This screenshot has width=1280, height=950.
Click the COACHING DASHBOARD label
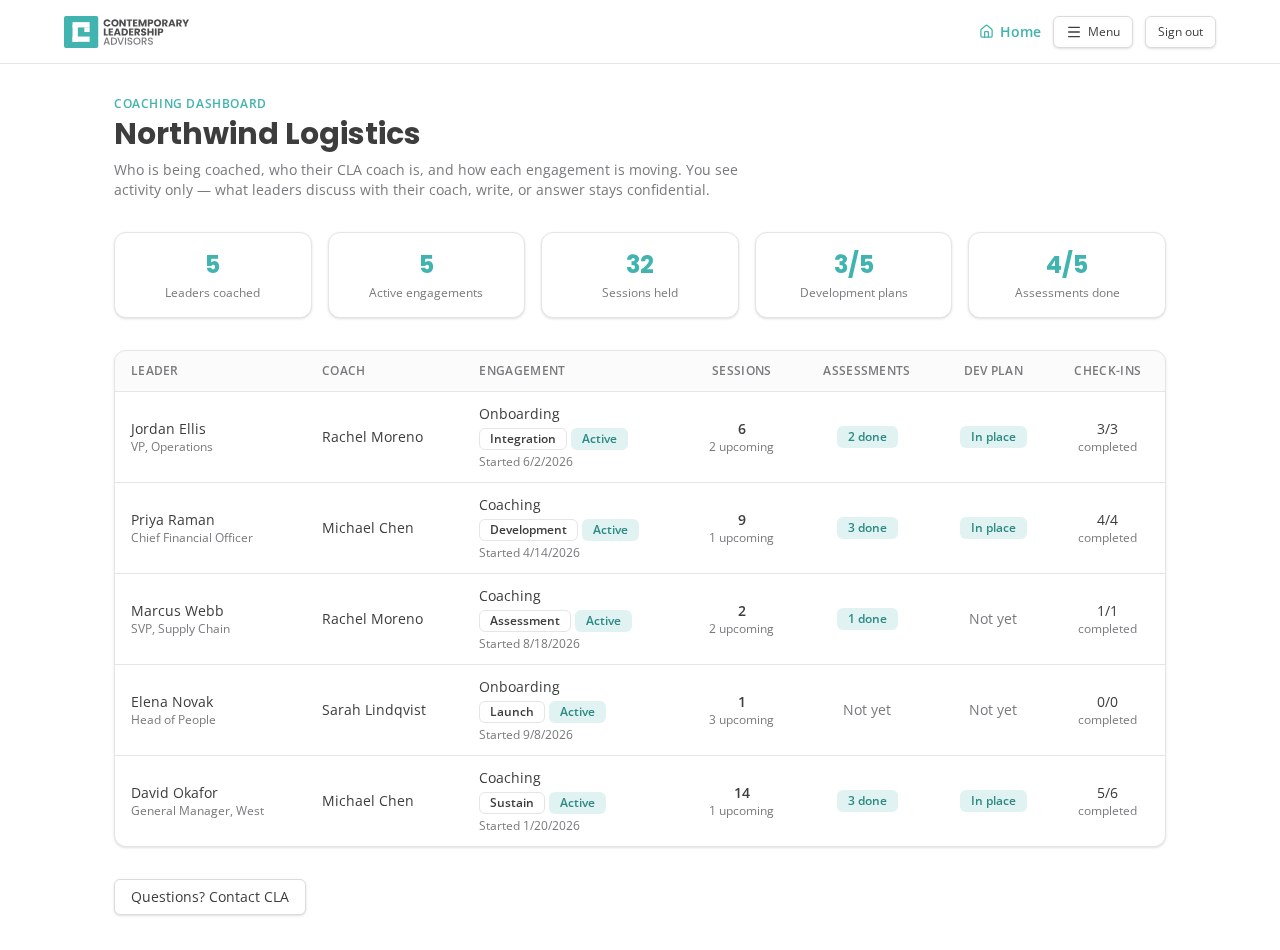pyautogui.click(x=190, y=104)
